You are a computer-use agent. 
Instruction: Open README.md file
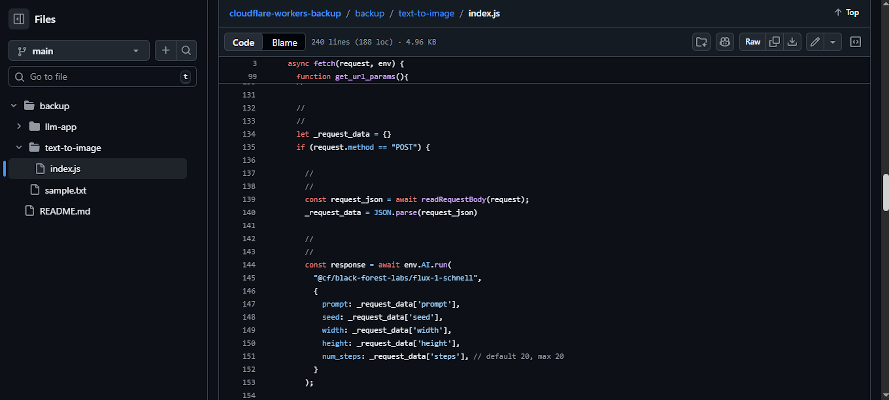65,211
